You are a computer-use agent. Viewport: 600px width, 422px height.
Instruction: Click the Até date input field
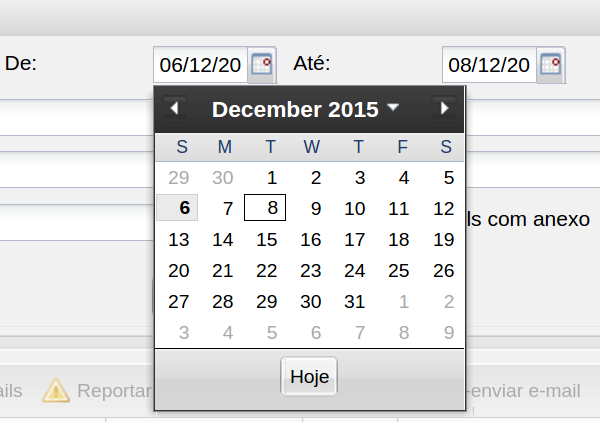(489, 65)
